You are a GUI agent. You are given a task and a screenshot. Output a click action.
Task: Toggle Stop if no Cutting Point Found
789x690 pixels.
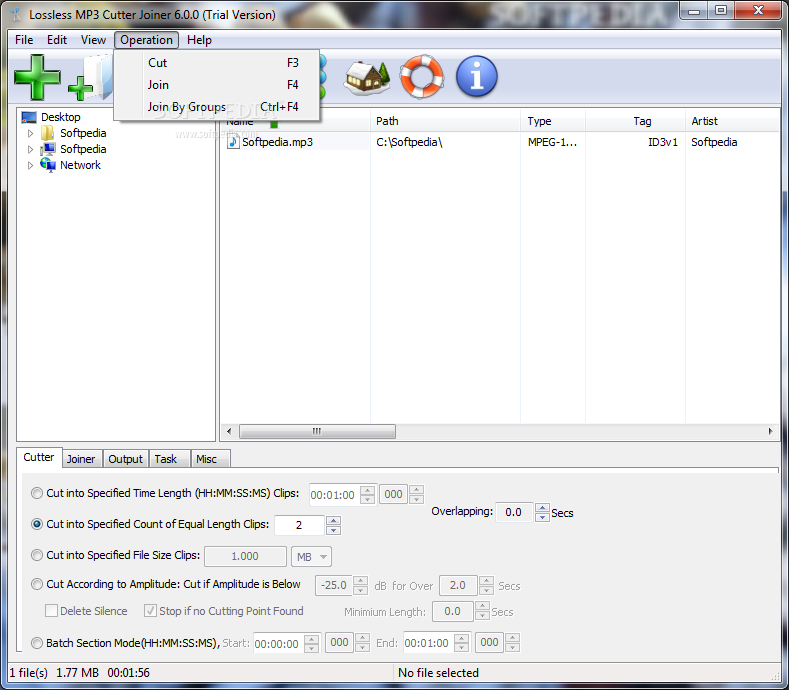click(150, 611)
